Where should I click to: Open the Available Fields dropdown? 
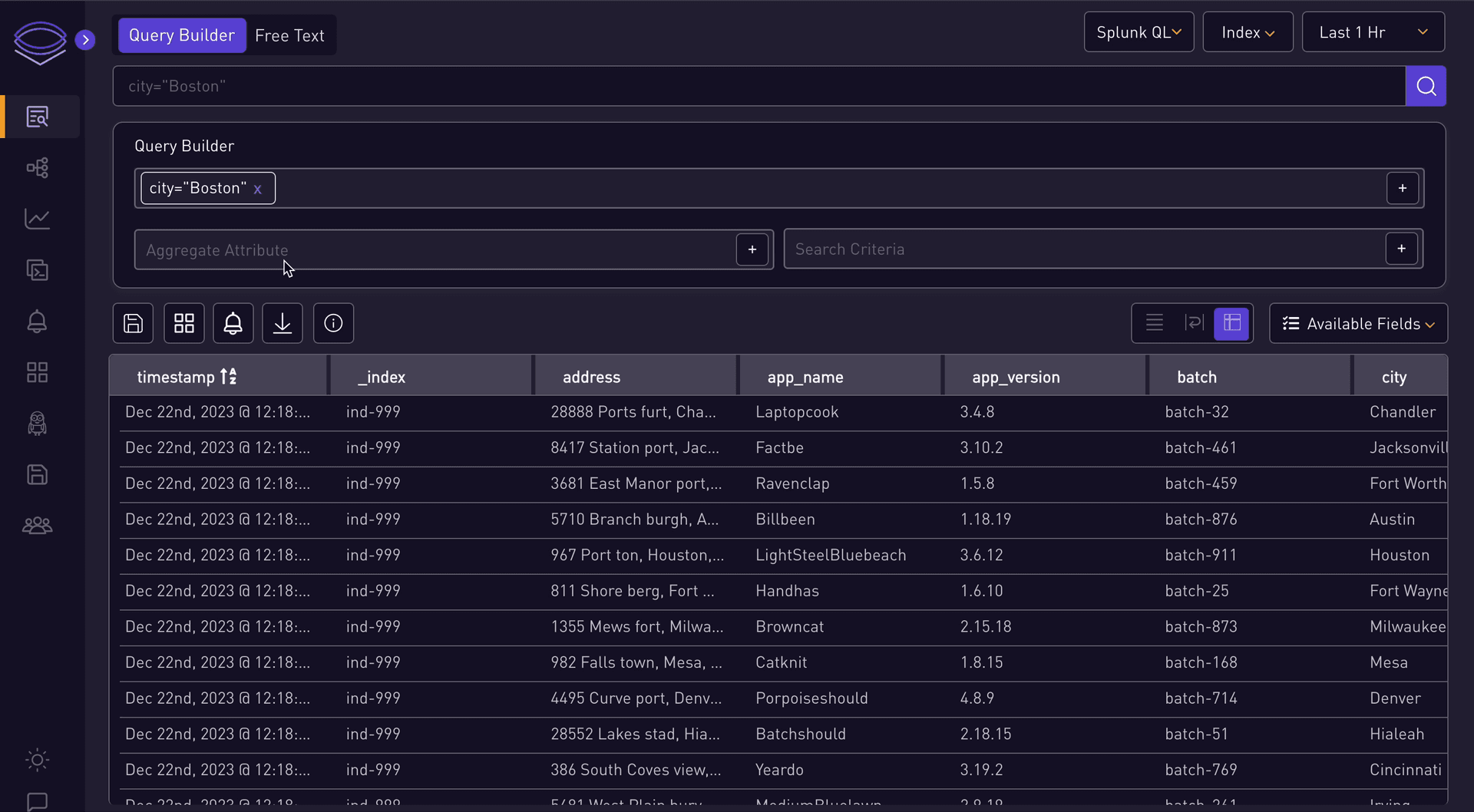1358,323
